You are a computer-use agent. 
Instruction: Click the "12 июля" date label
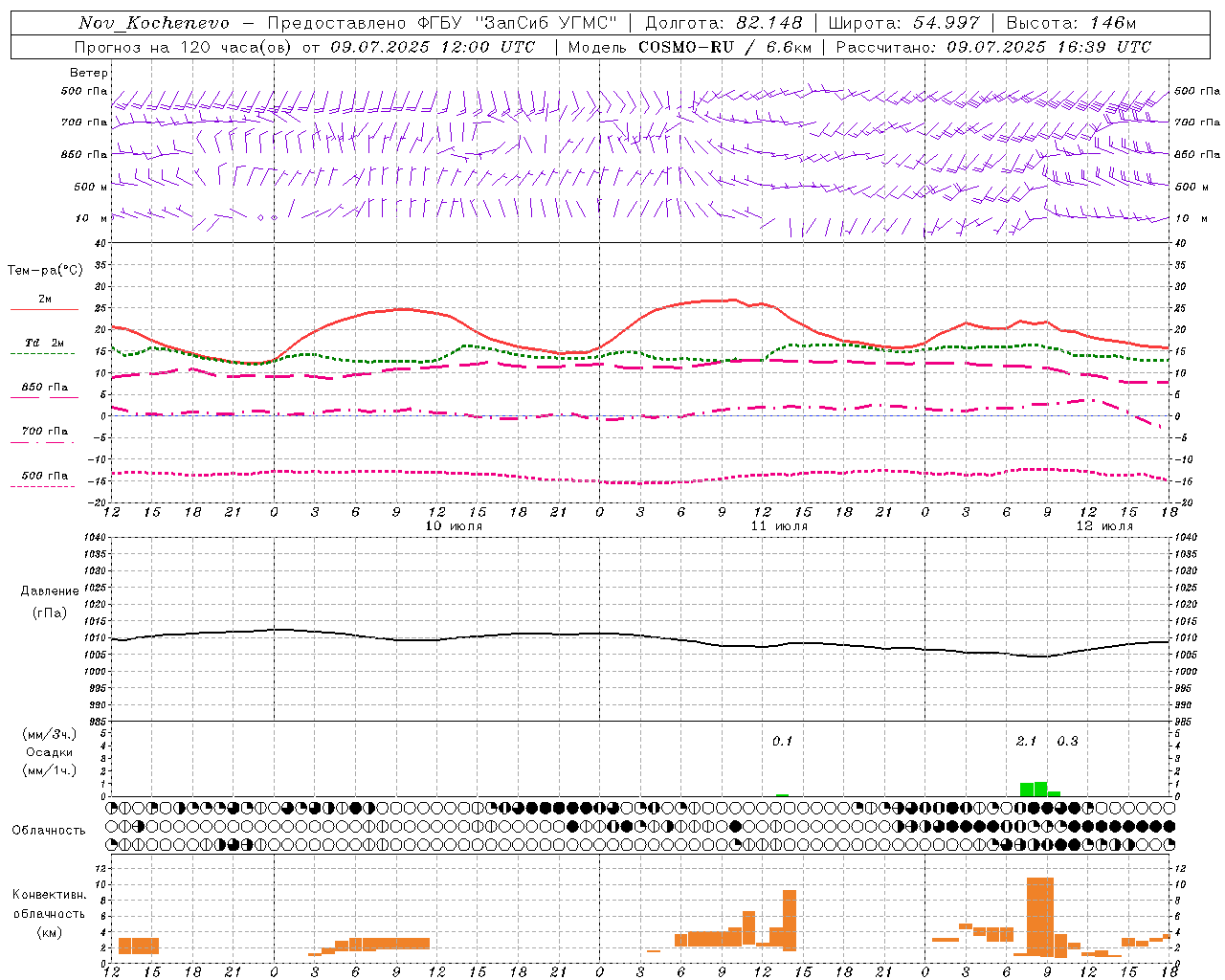click(1104, 526)
